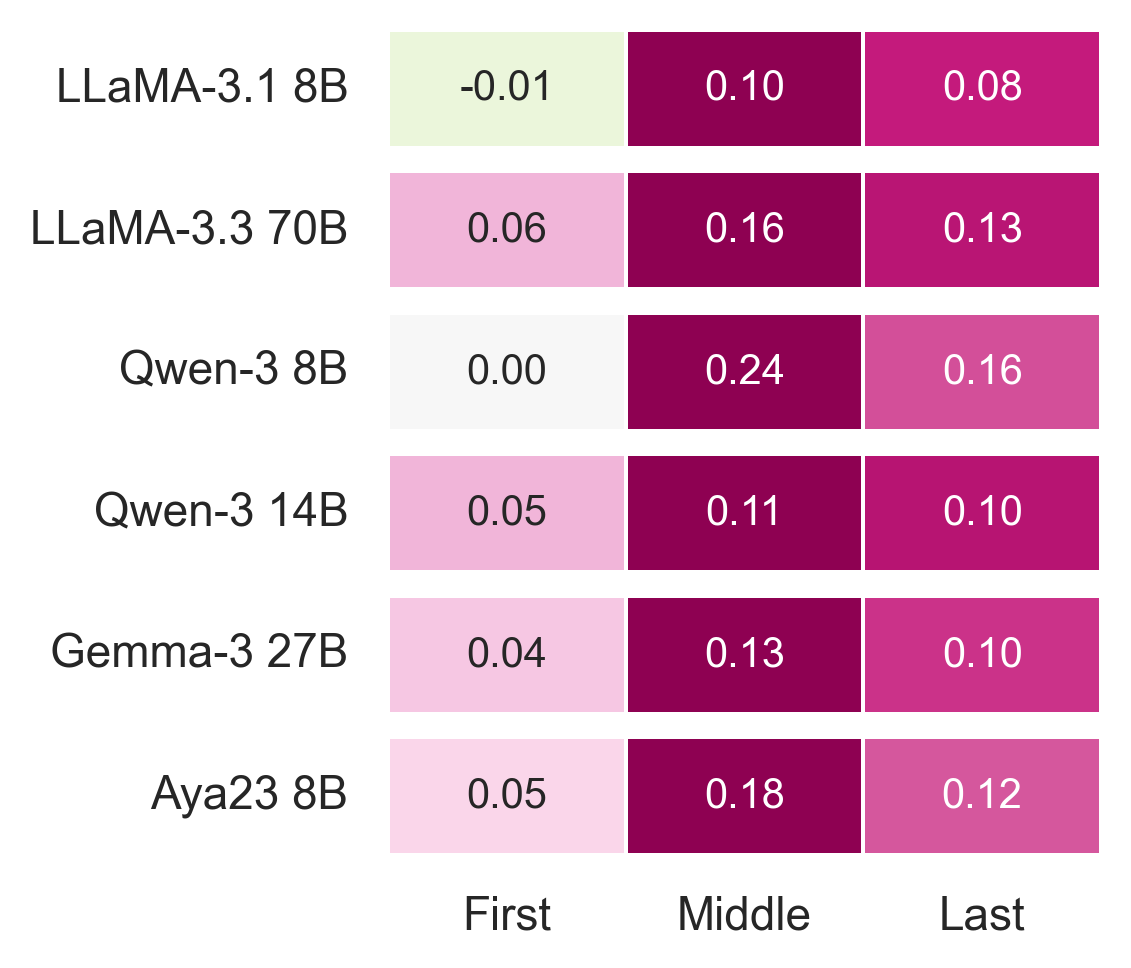Click the "Middle" column label
1131x968 pixels.
pos(744,914)
